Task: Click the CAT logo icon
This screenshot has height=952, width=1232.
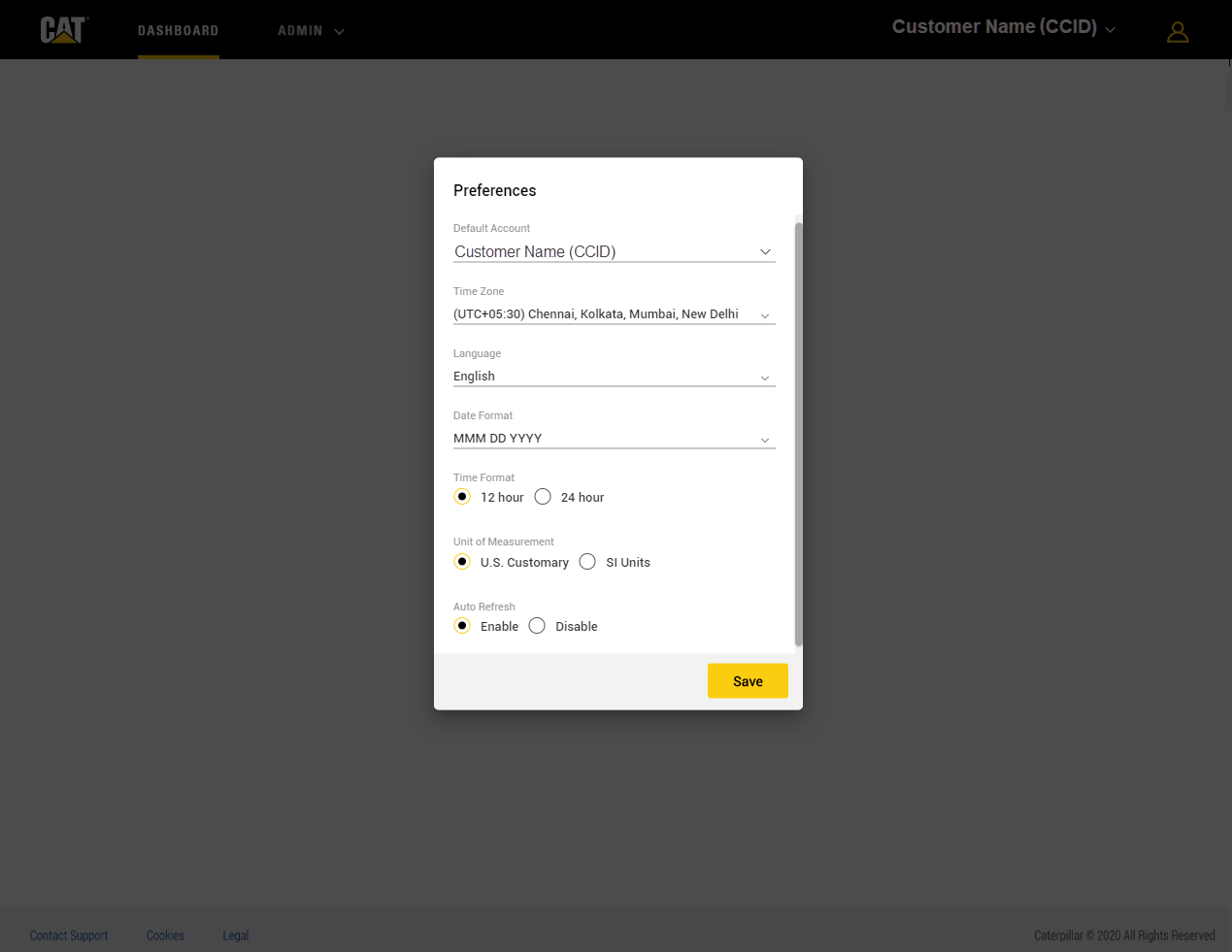Action: 63,30
